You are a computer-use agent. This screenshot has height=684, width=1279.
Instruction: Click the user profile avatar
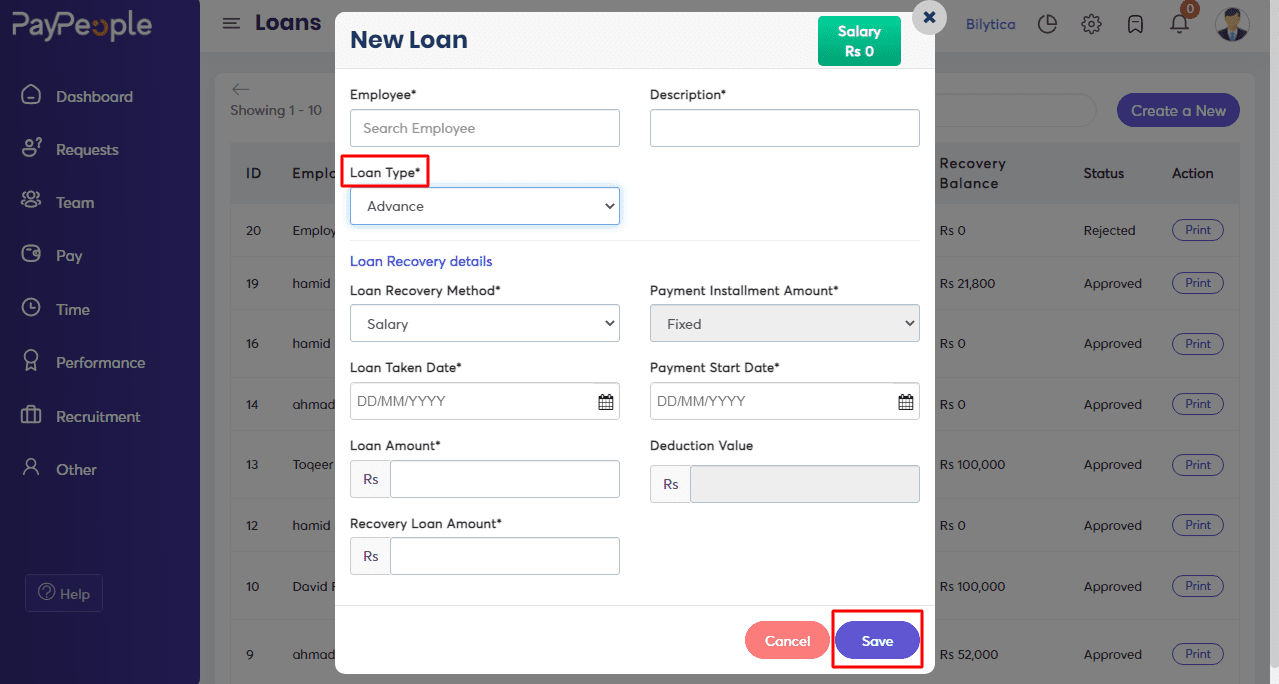1232,24
